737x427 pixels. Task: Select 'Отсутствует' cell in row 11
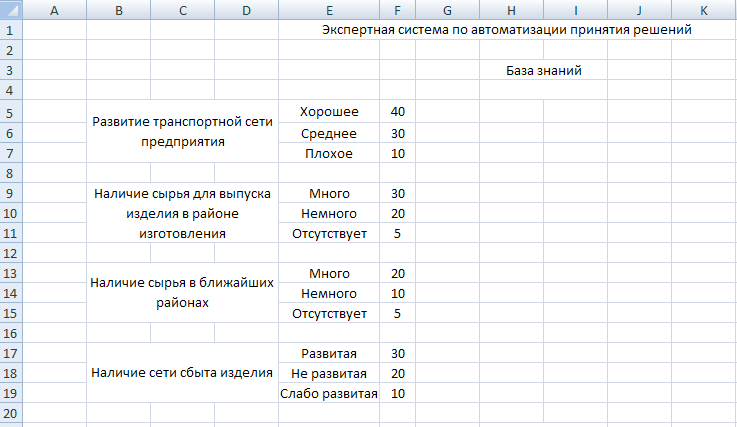pos(329,233)
